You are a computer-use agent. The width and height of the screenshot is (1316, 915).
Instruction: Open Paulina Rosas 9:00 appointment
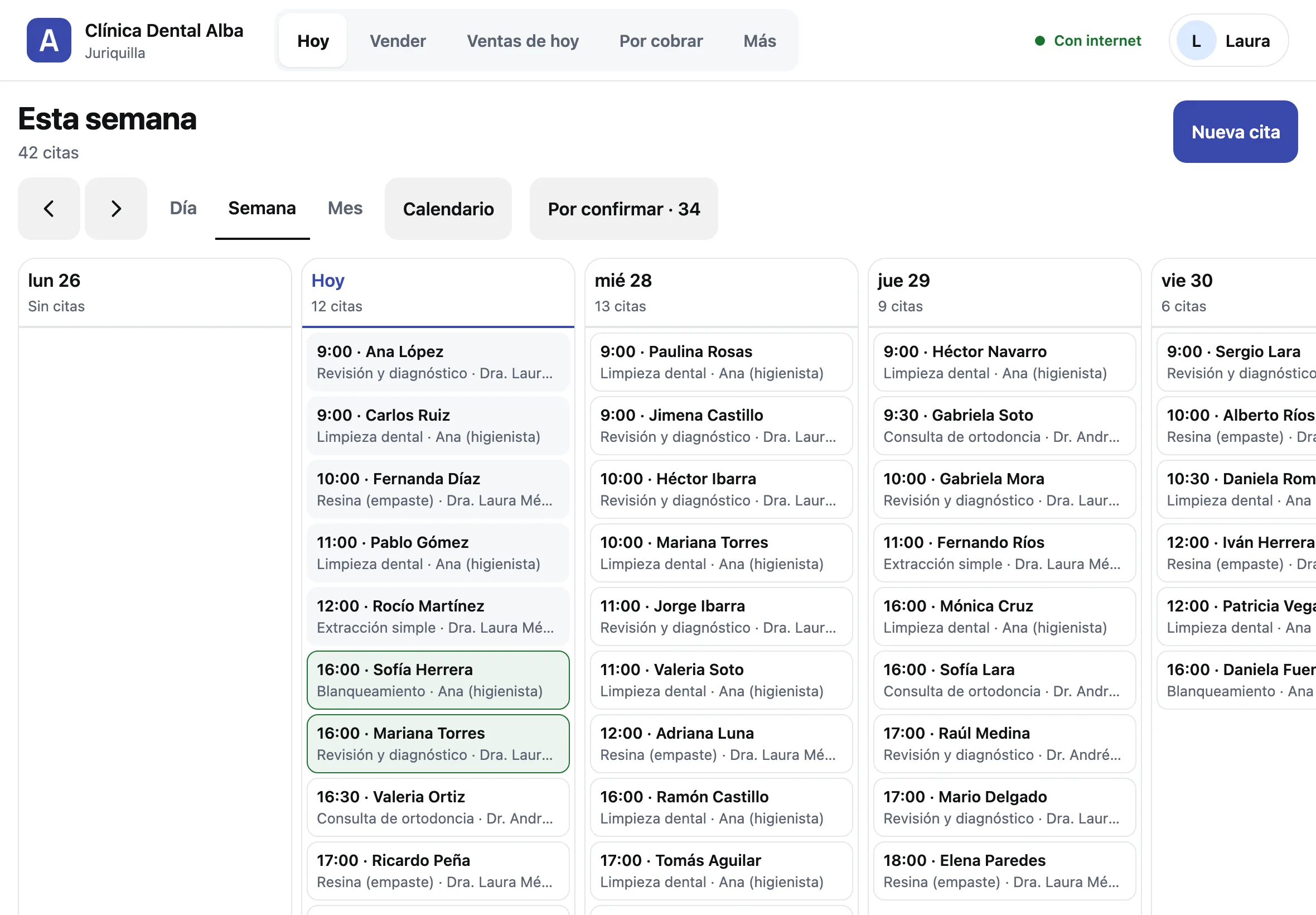[x=722, y=362]
